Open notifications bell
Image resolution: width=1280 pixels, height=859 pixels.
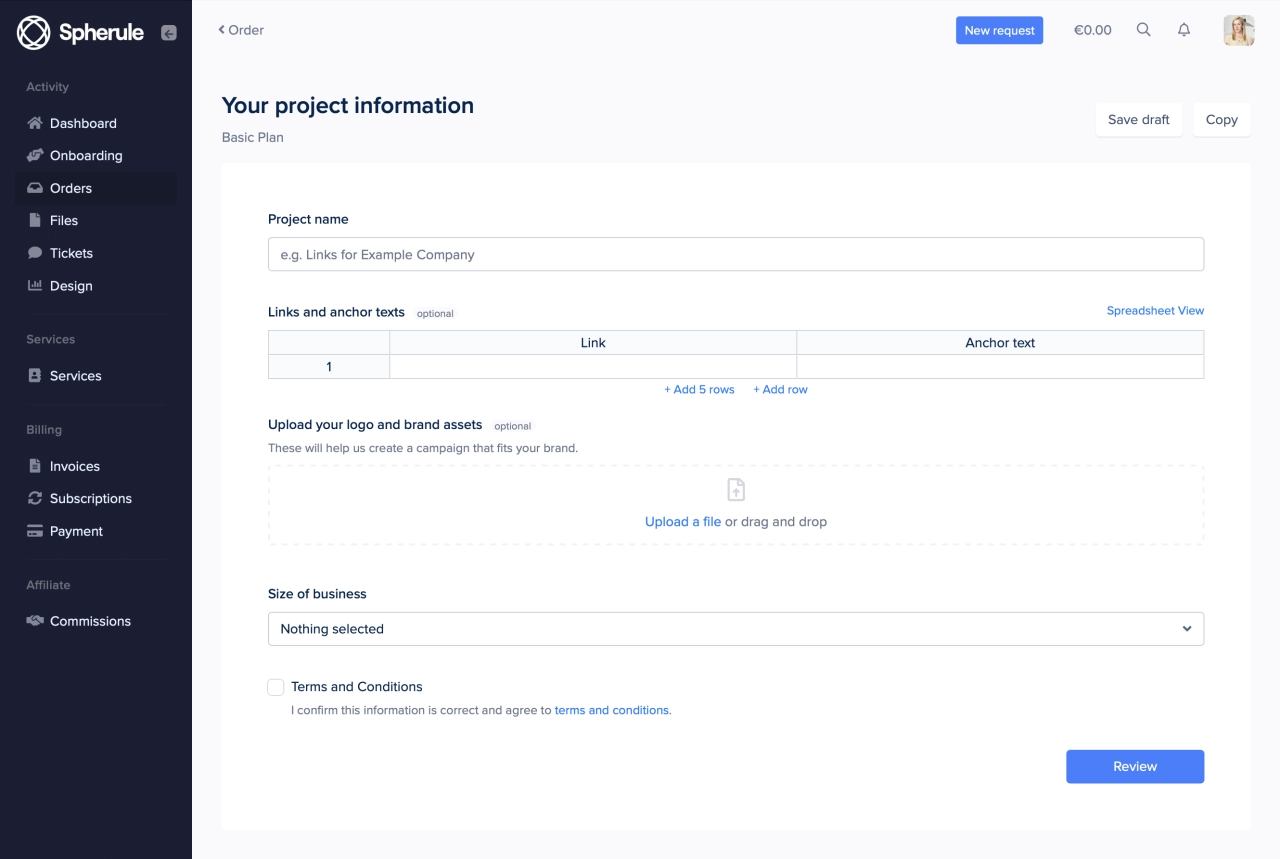1184,30
